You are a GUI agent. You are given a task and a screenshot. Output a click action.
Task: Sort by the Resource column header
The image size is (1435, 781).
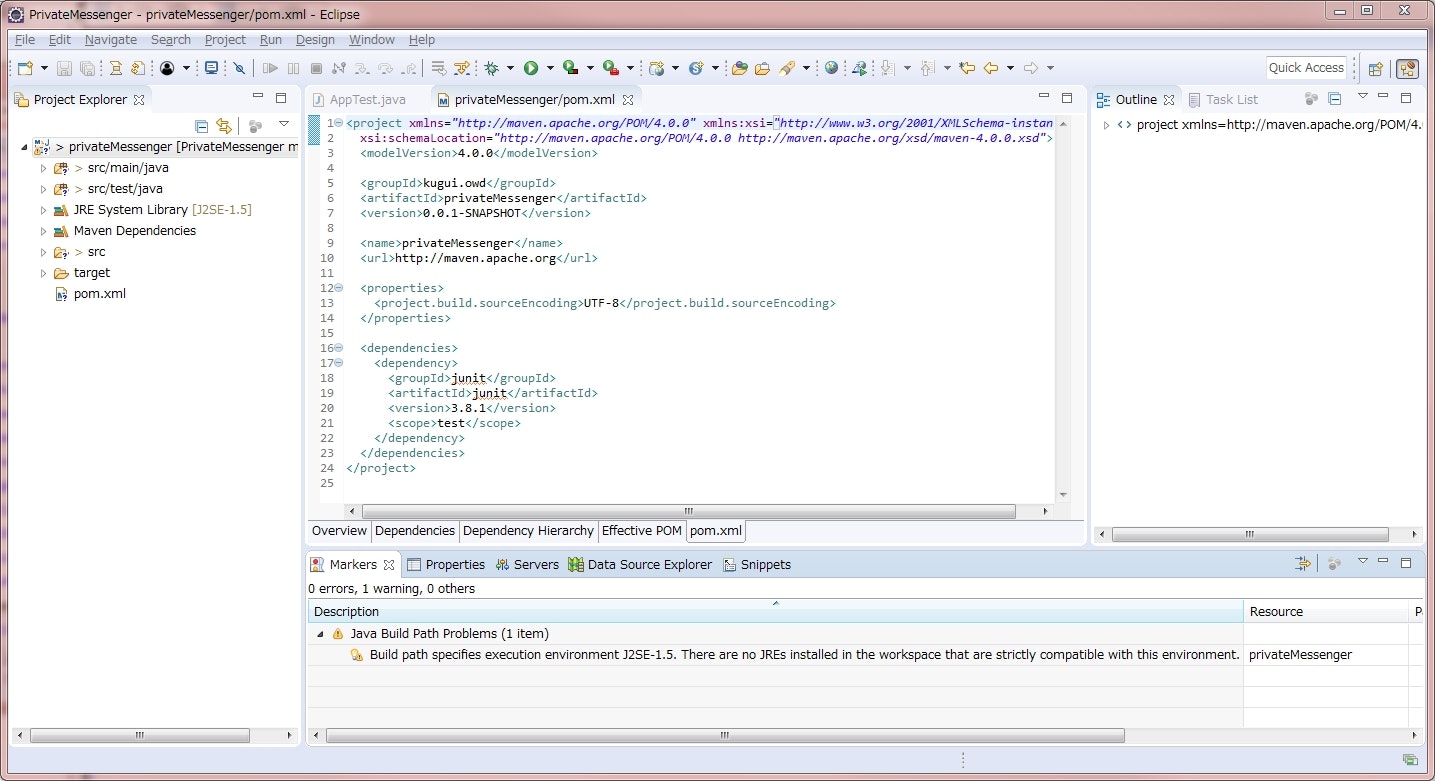tap(1327, 612)
